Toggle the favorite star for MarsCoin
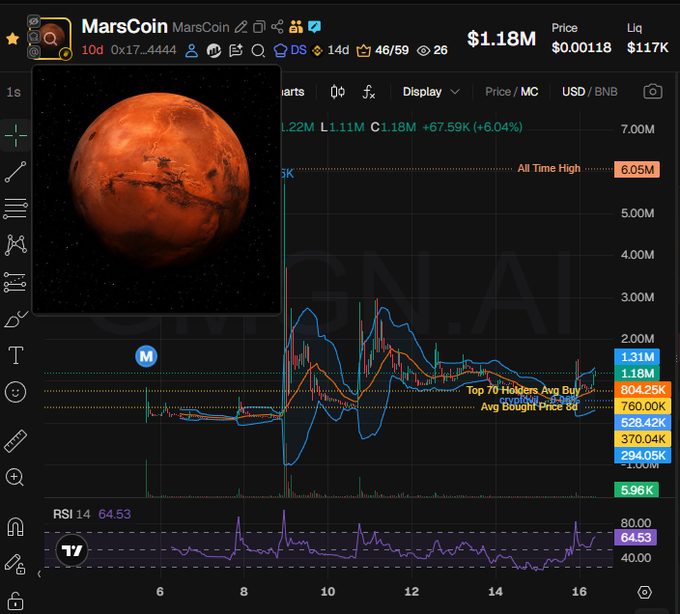 [x=13, y=39]
